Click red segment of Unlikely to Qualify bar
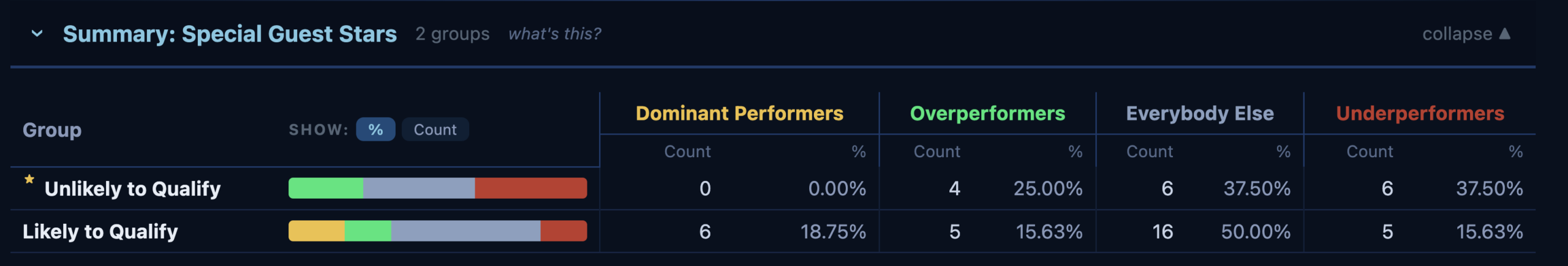The image size is (1568, 266). point(531,188)
